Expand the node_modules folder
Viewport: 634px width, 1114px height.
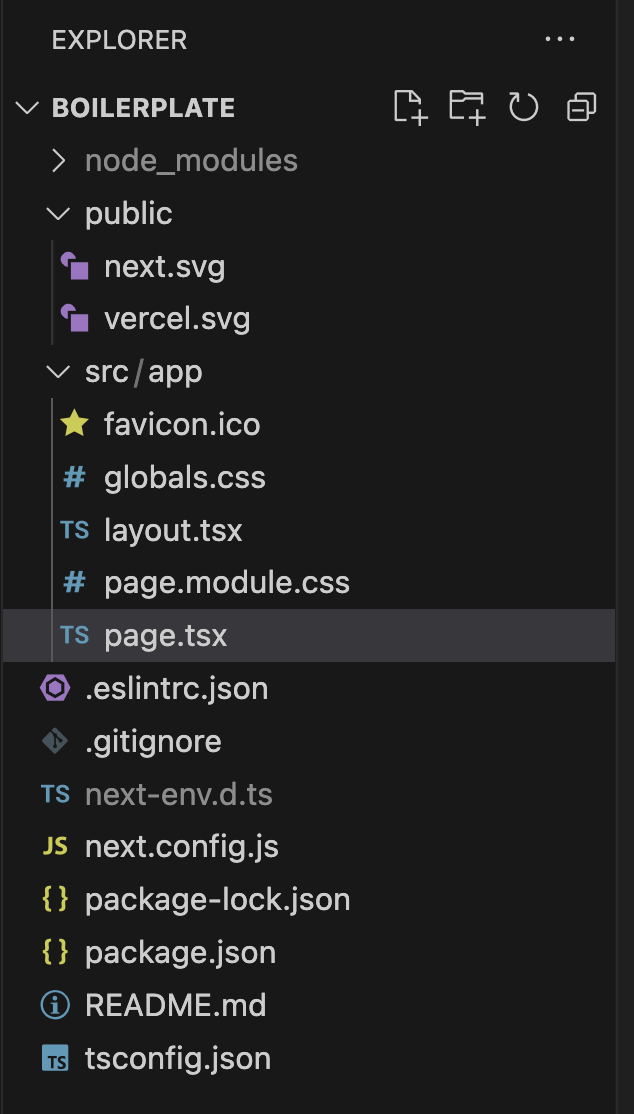(59, 161)
